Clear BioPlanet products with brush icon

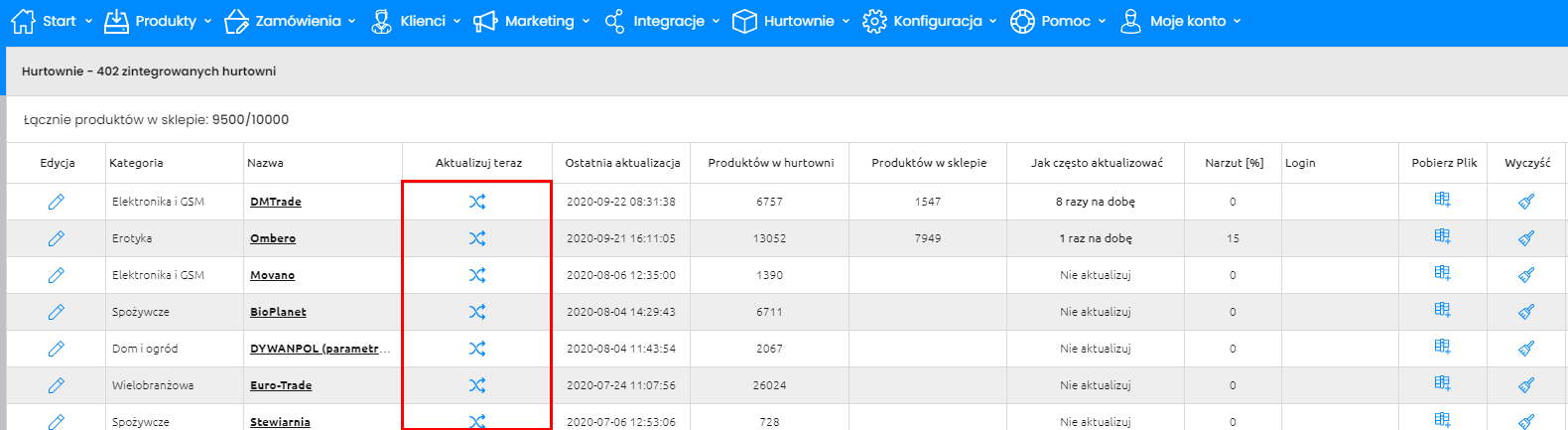pyautogui.click(x=1526, y=312)
